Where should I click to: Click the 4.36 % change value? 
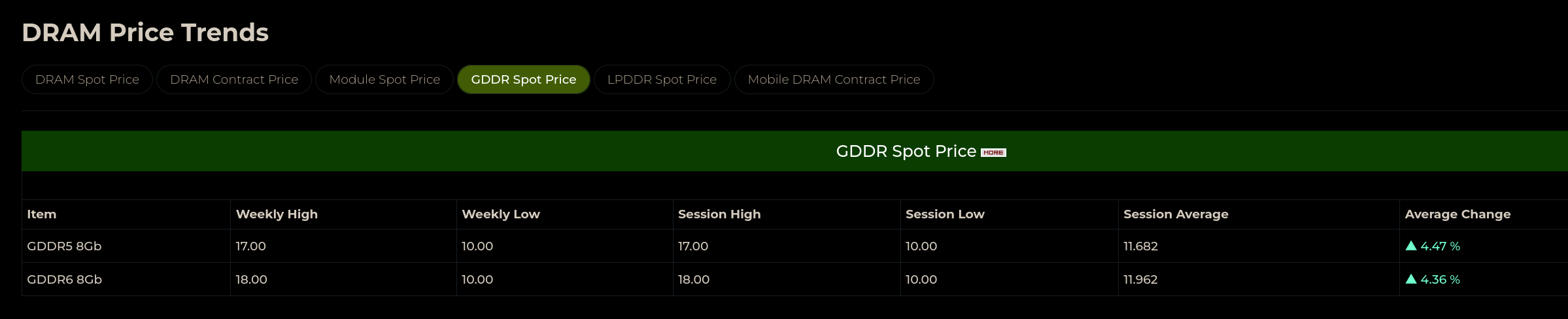[1440, 279]
